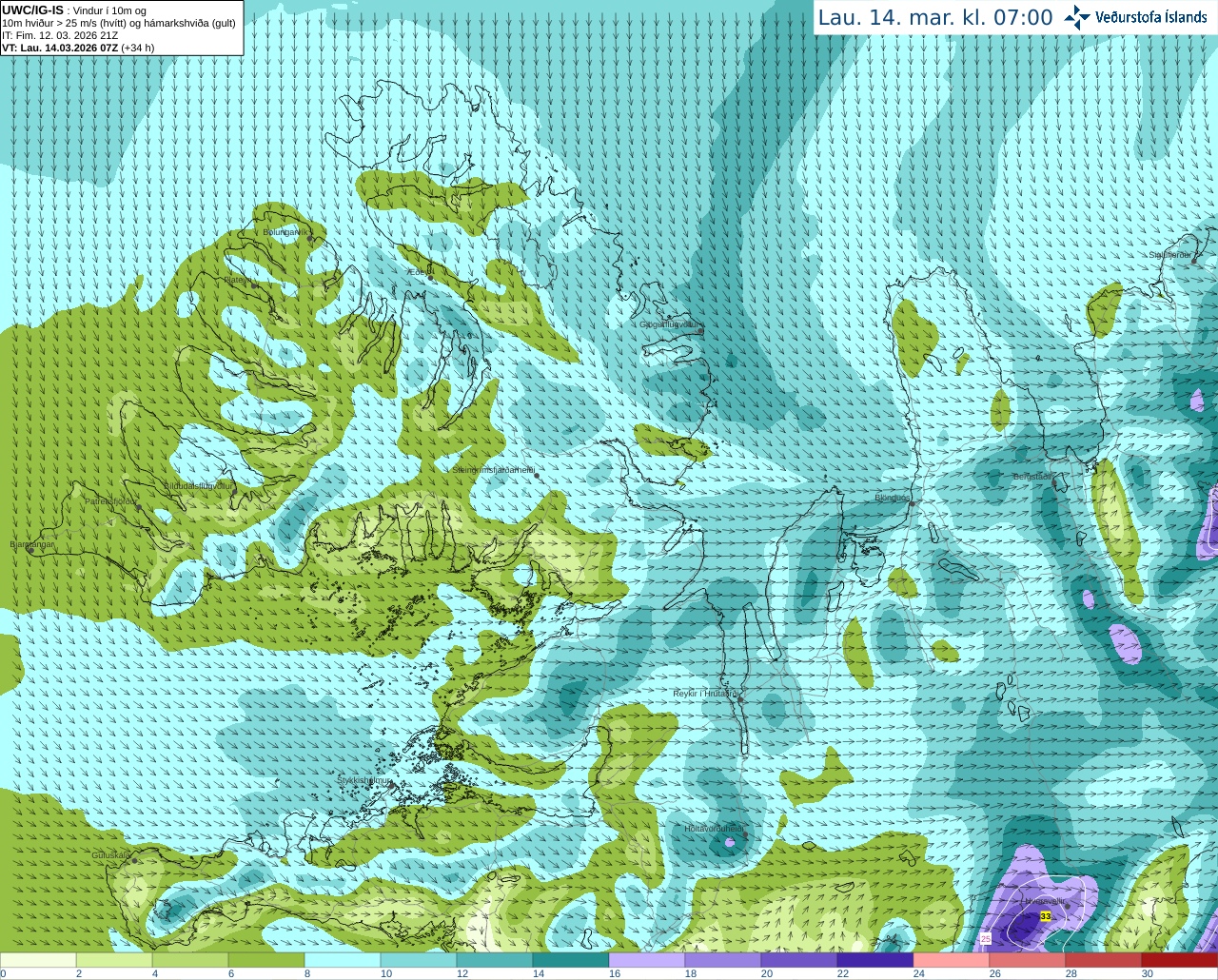1218x980 pixels.
Task: Click the legend scale number 16
Action: [x=615, y=973]
